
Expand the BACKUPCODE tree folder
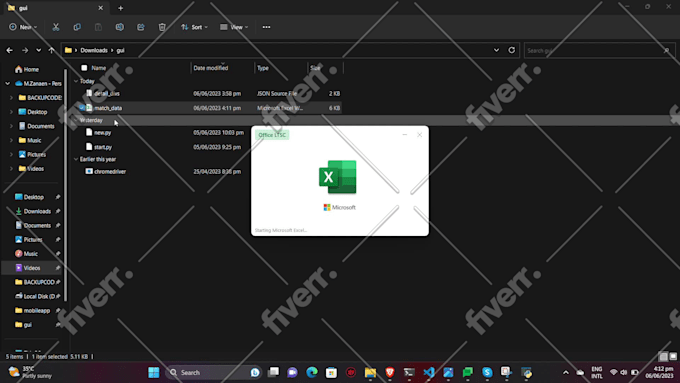tap(11, 98)
